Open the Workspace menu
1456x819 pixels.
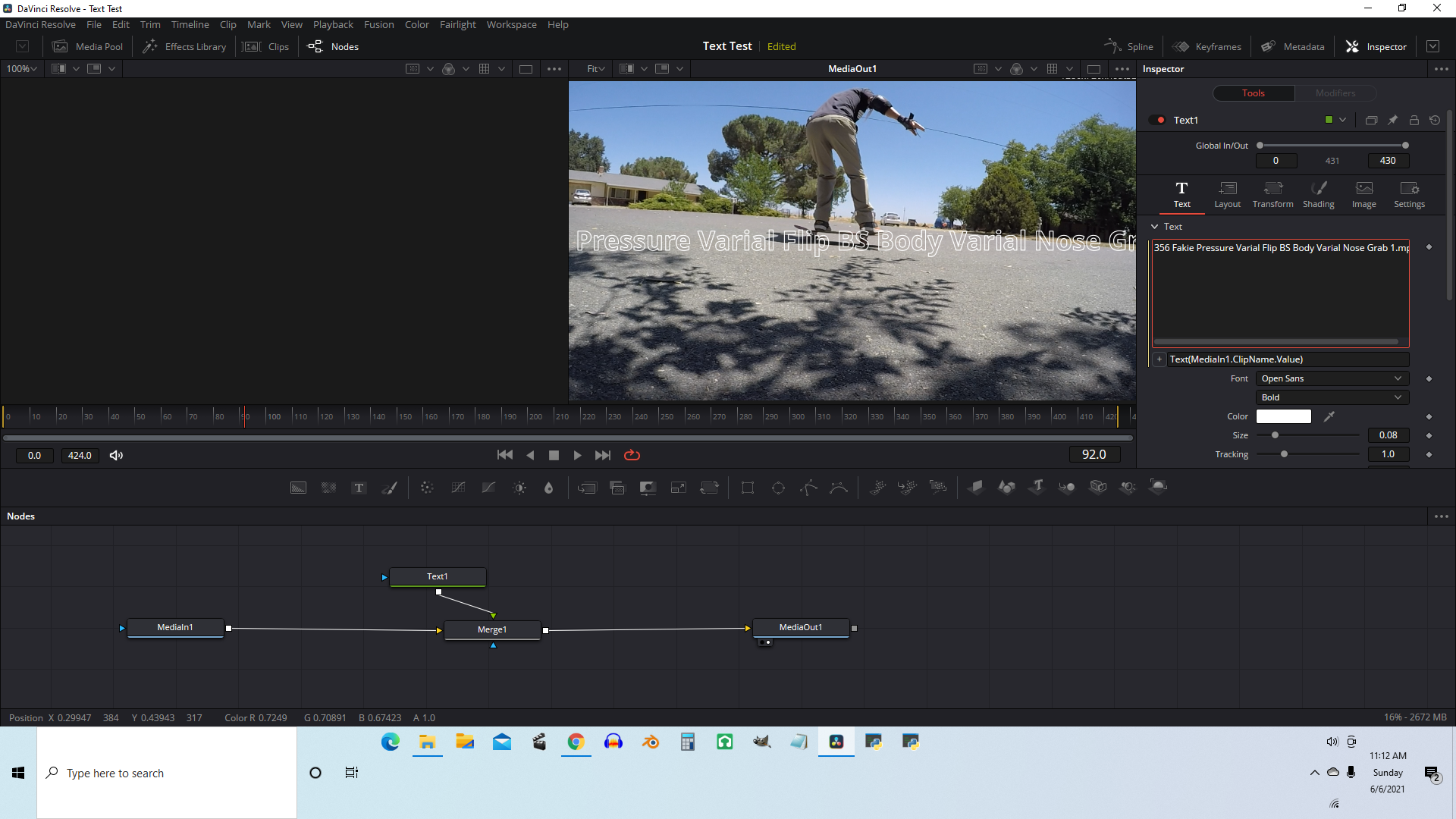click(511, 24)
